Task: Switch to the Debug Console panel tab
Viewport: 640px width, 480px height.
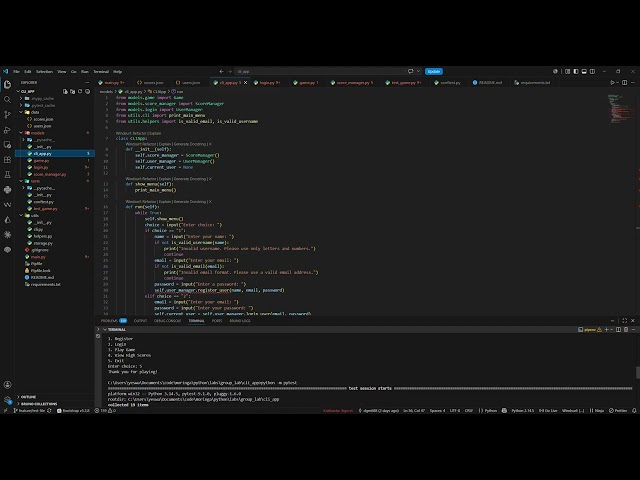Action: (167, 321)
